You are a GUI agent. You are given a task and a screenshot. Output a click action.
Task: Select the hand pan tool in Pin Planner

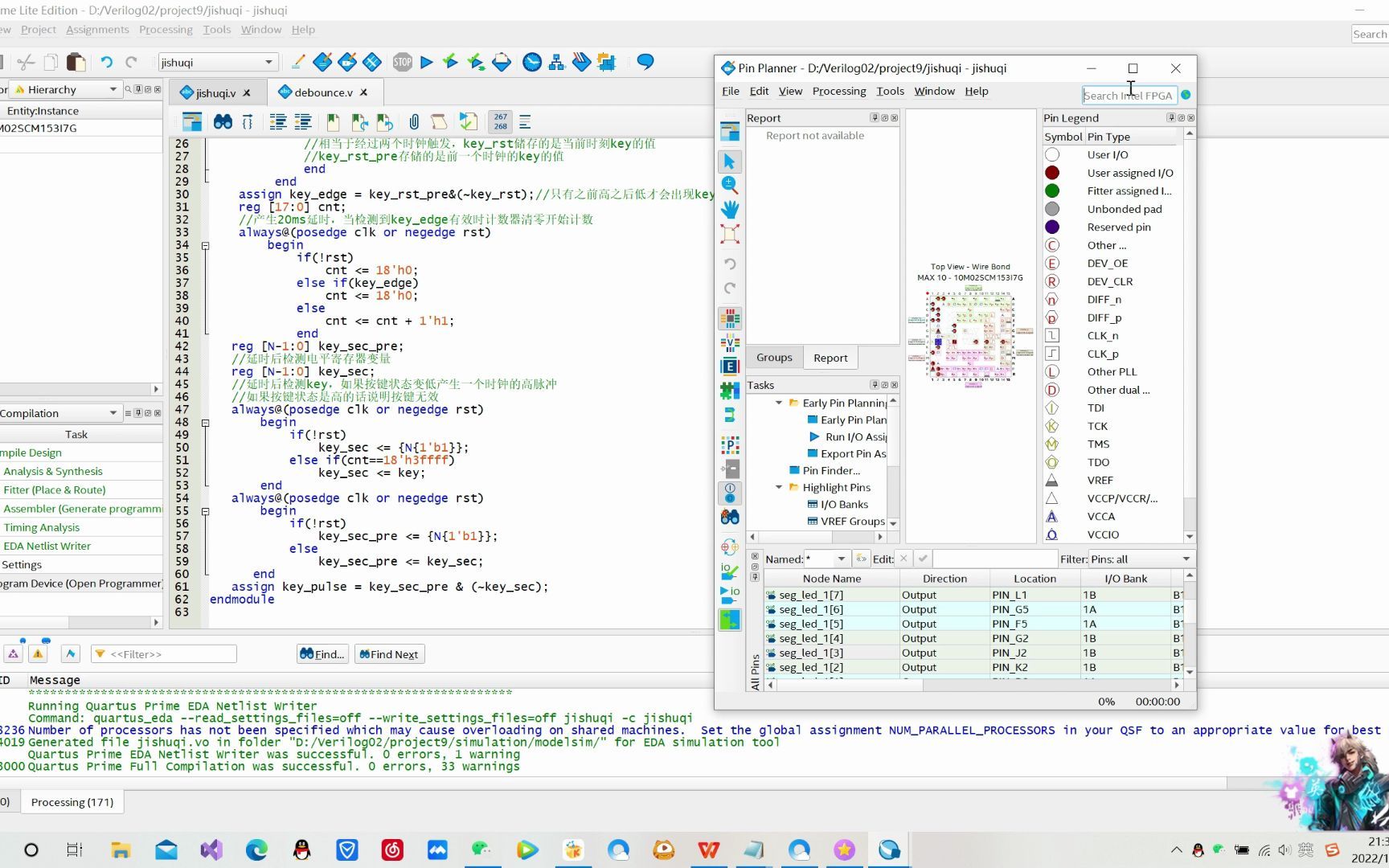tap(730, 209)
